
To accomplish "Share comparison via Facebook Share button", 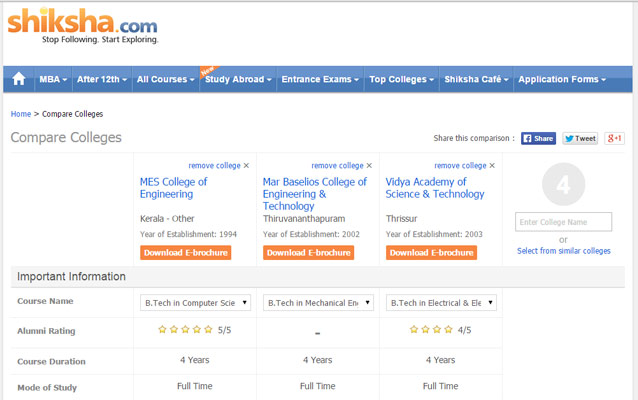I will pos(538,139).
